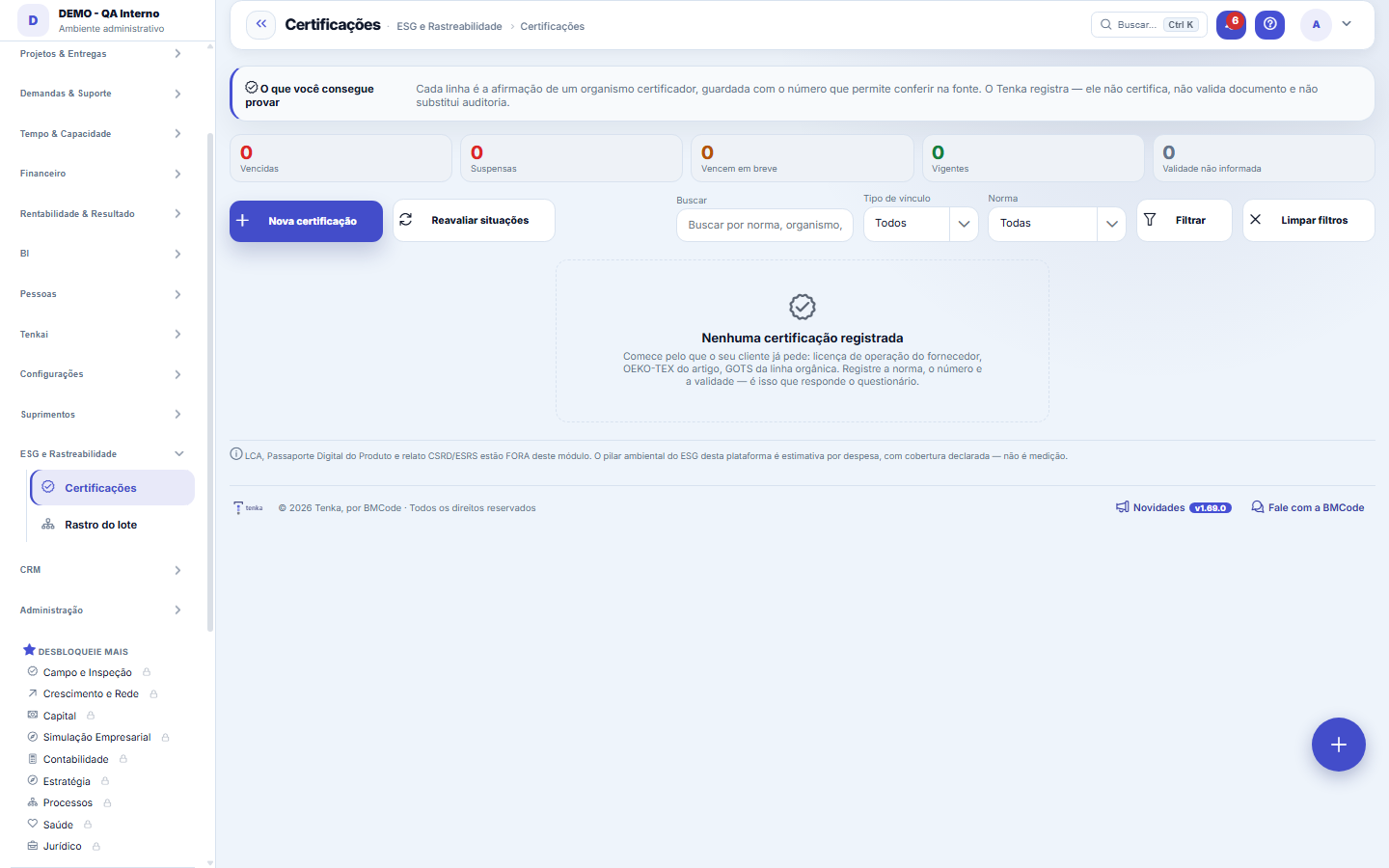This screenshot has height=868, width=1389.
Task: Open Simulação Empresarial locked module
Action: point(97,737)
